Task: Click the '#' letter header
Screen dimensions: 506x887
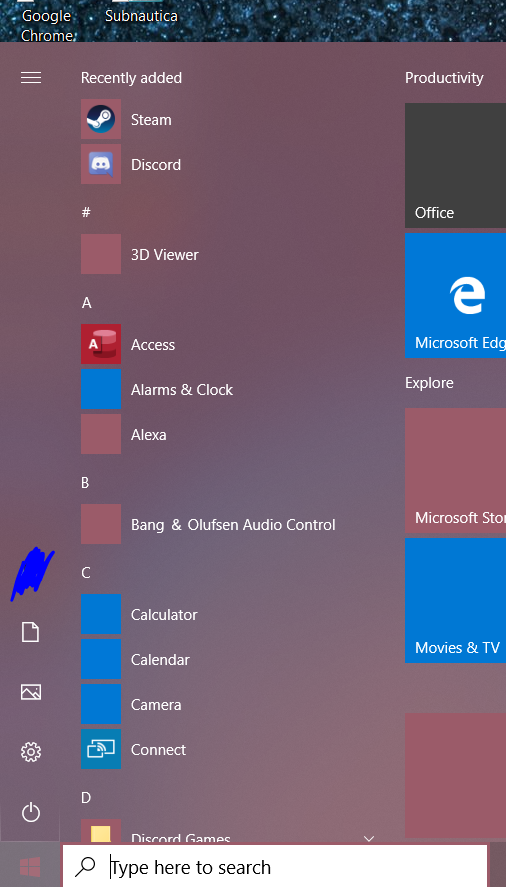Action: point(86,212)
